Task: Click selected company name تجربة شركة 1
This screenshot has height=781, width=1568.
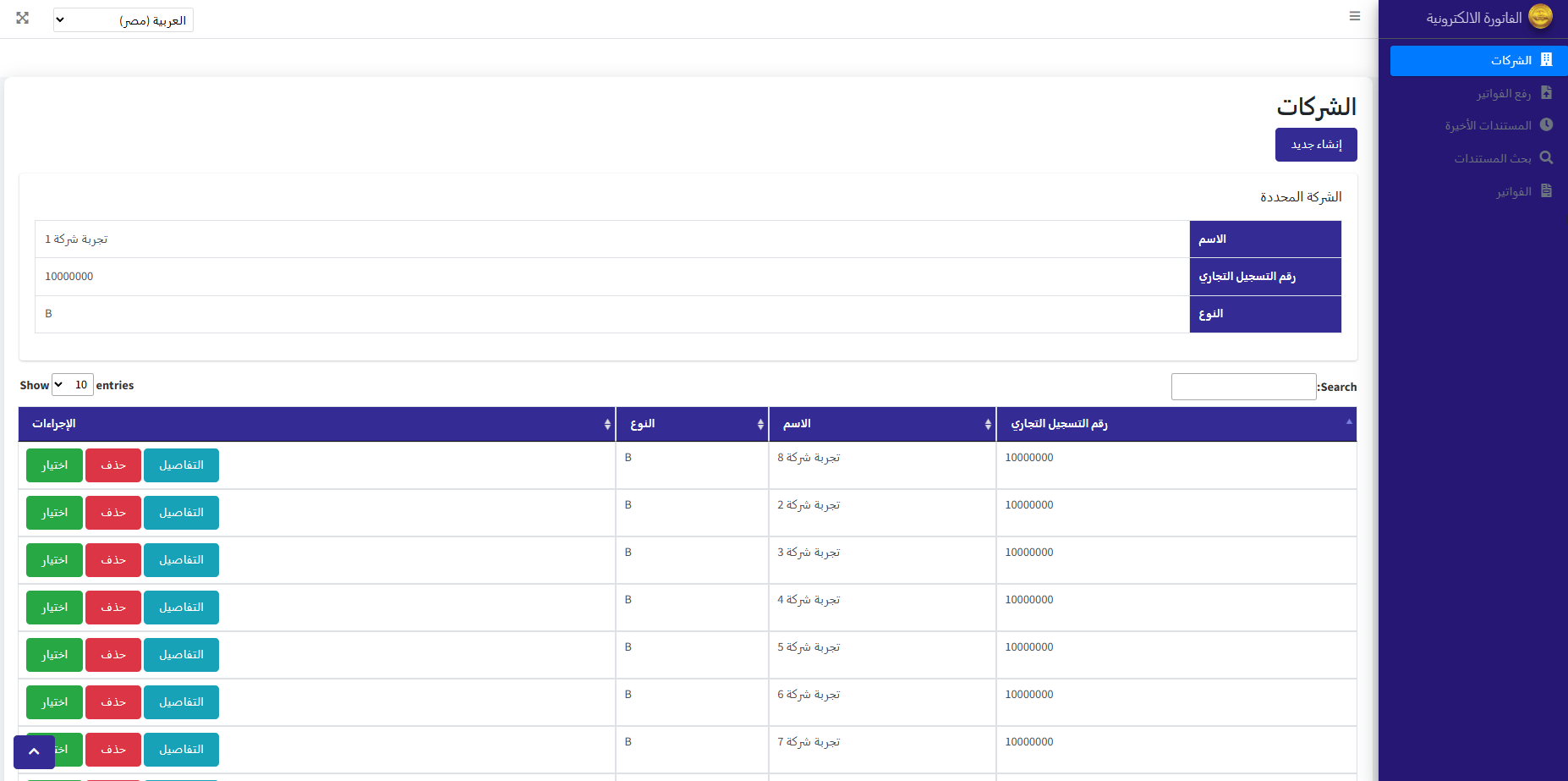Action: (76, 239)
